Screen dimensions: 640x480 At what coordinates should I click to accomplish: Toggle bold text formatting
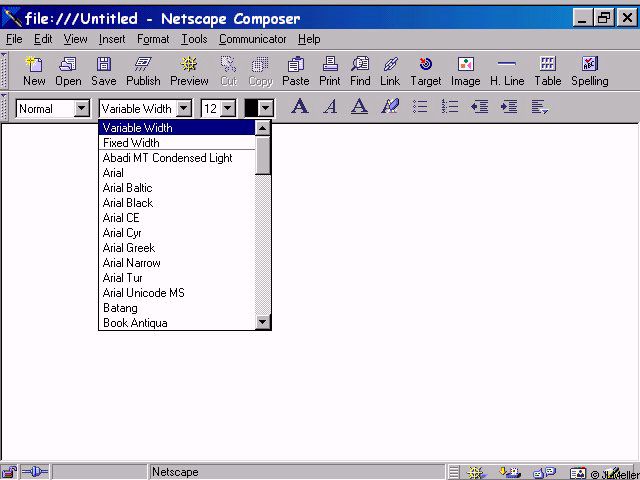click(300, 107)
